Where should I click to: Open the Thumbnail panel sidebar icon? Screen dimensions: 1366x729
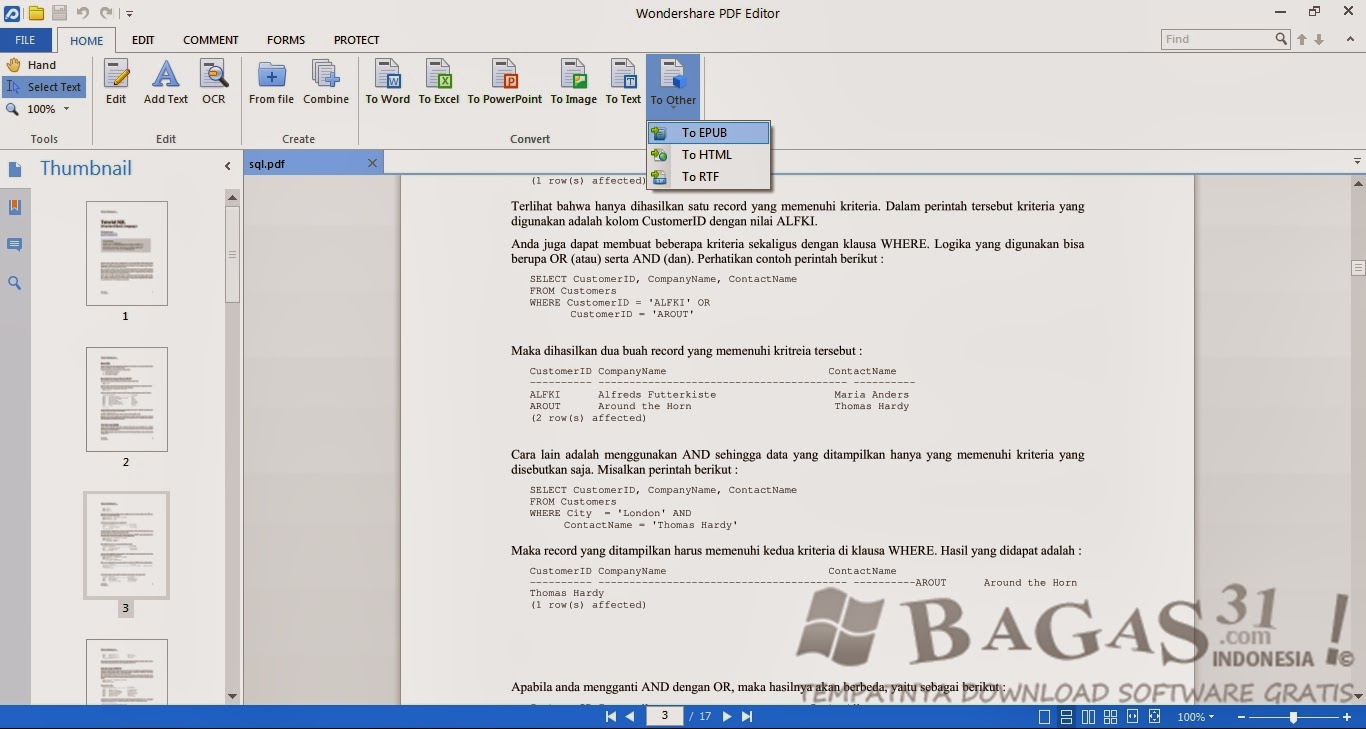(15, 170)
